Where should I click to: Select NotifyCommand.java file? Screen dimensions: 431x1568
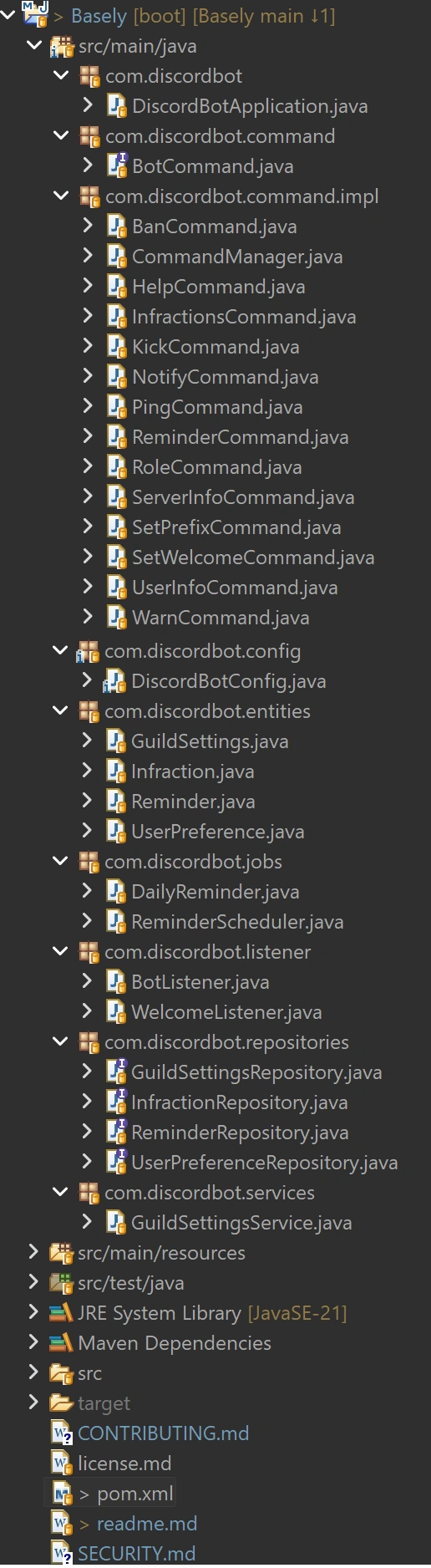[226, 377]
